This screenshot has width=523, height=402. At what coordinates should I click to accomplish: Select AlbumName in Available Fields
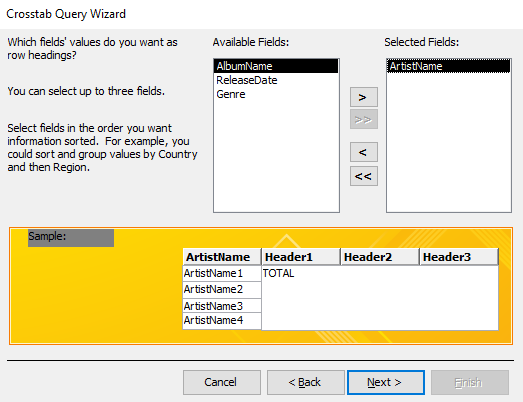coord(276,66)
